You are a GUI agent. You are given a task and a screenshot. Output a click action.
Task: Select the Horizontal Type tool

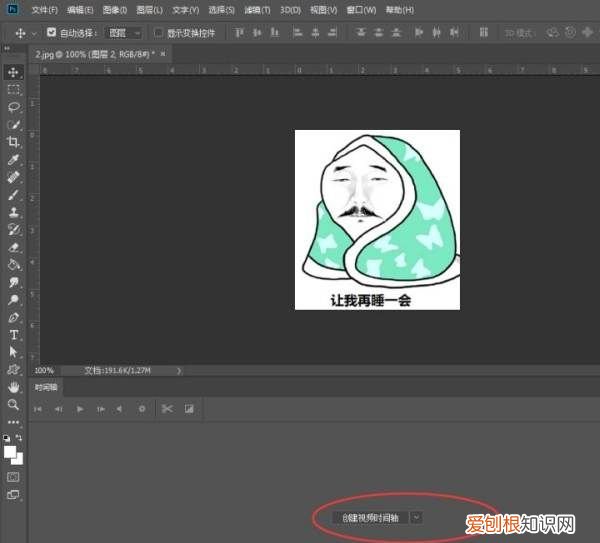click(x=13, y=335)
